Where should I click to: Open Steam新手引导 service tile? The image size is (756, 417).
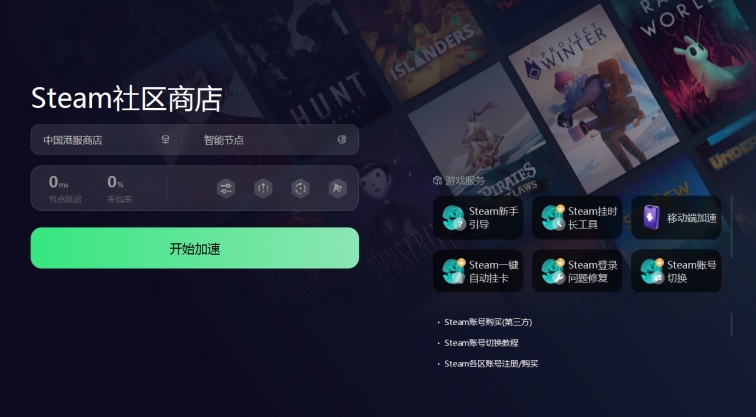pos(478,217)
